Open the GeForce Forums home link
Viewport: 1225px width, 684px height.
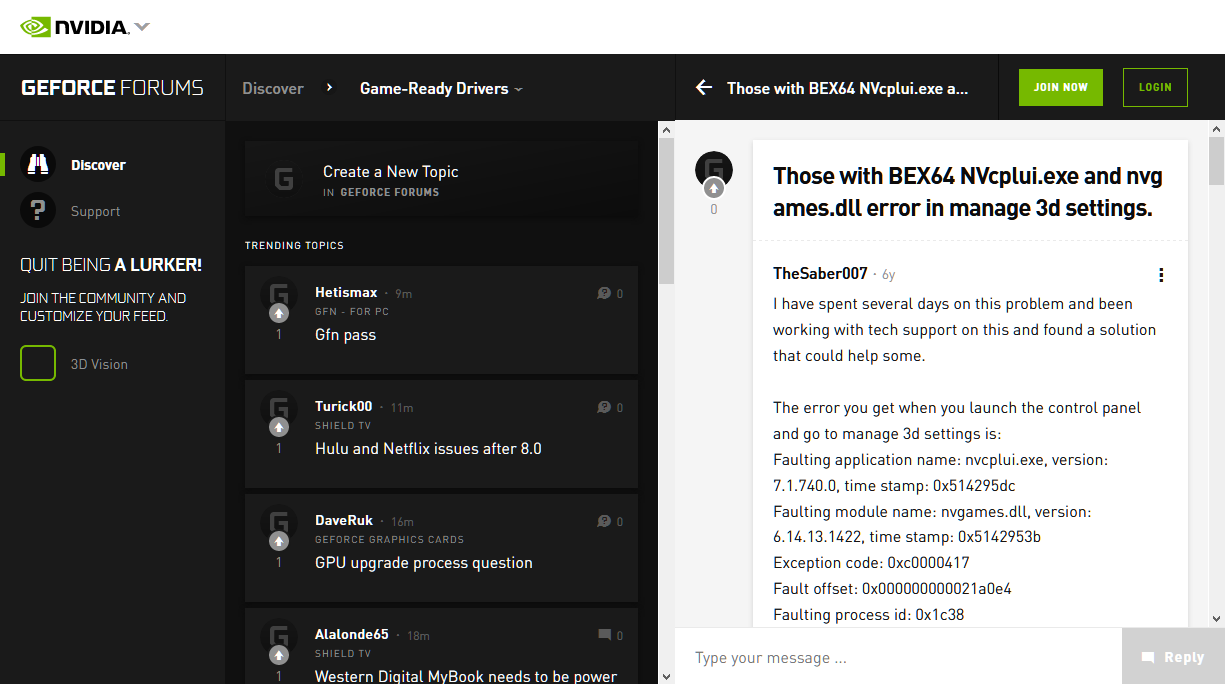pyautogui.click(x=112, y=88)
